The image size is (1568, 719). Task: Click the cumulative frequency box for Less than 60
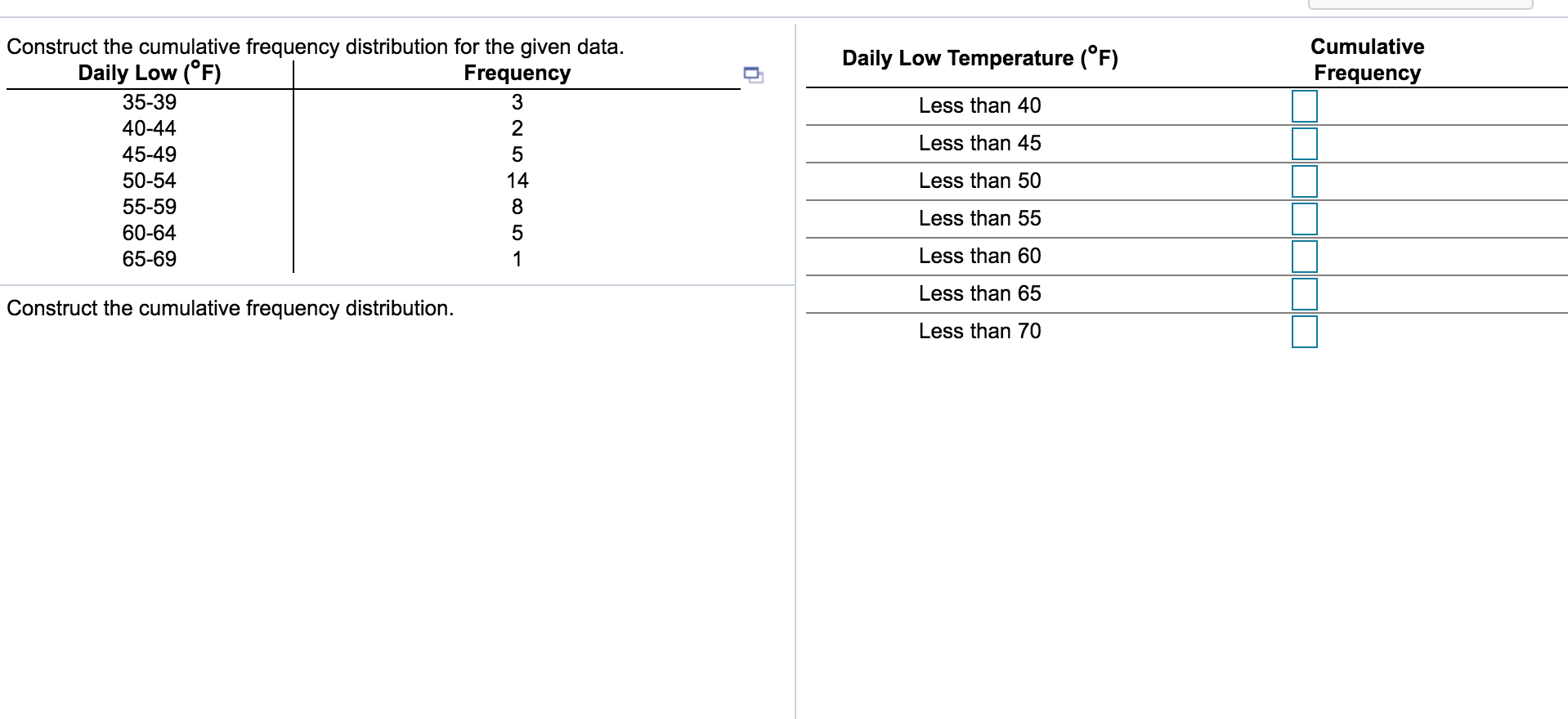point(1305,257)
